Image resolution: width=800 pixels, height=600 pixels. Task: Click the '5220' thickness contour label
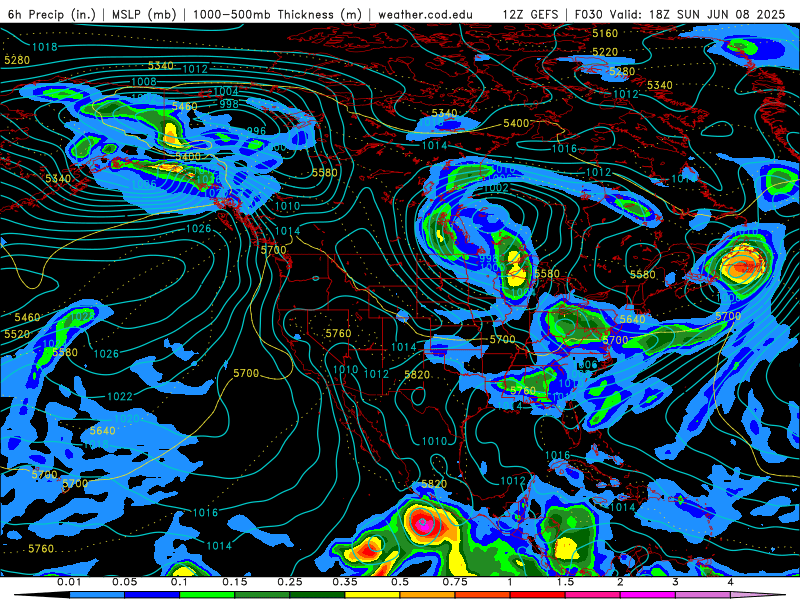[x=605, y=52]
